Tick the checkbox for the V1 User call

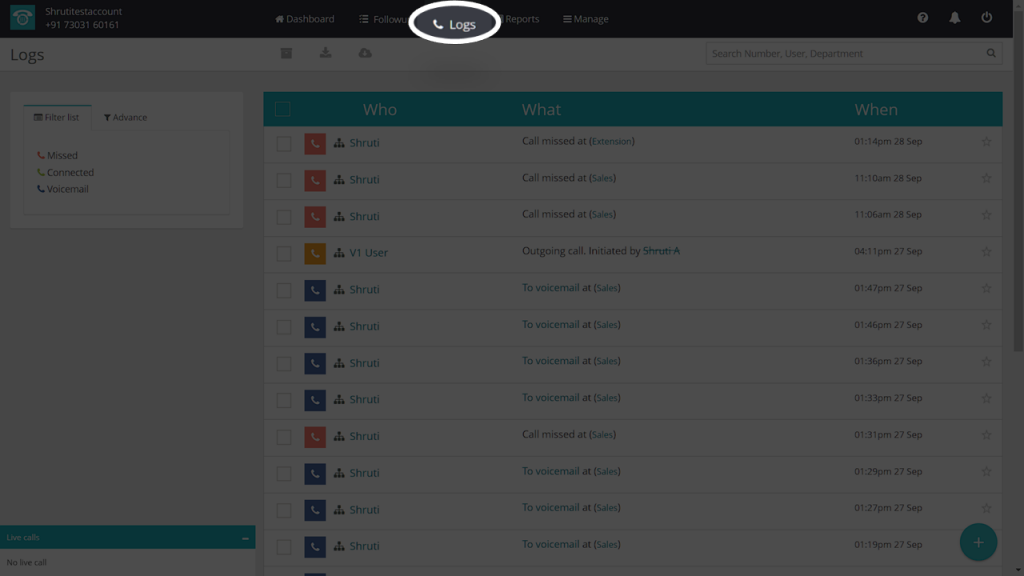[x=283, y=253]
